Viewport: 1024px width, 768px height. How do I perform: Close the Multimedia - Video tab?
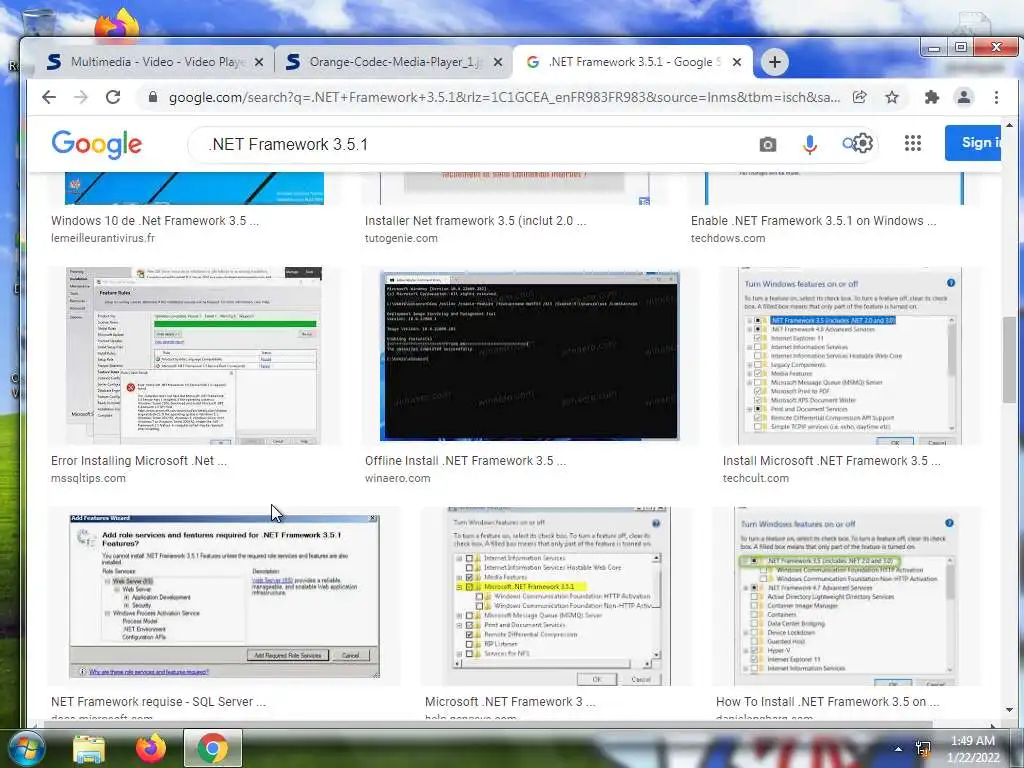pyautogui.click(x=259, y=62)
